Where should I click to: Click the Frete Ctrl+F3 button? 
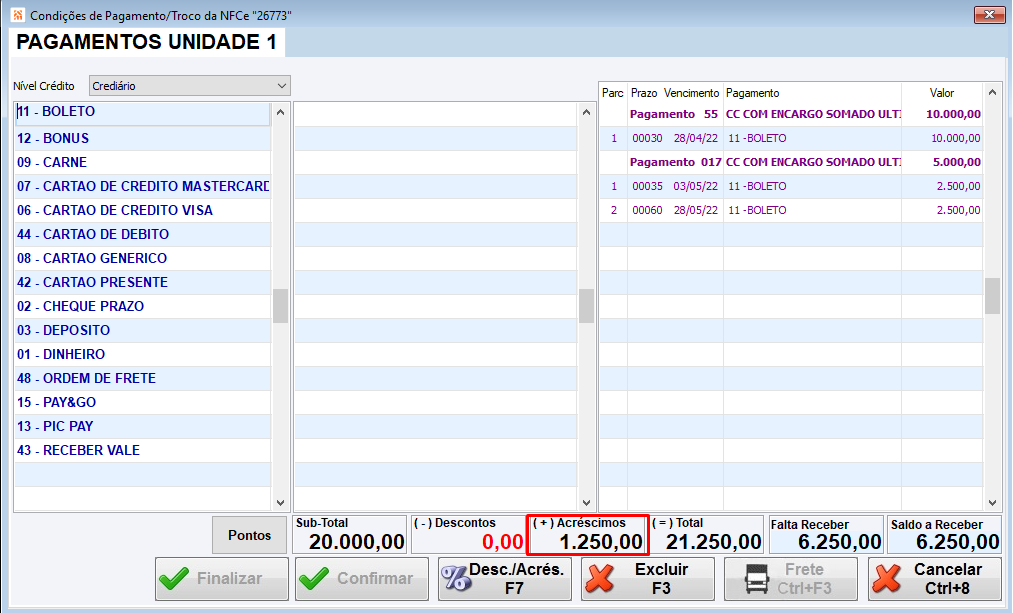coord(791,579)
